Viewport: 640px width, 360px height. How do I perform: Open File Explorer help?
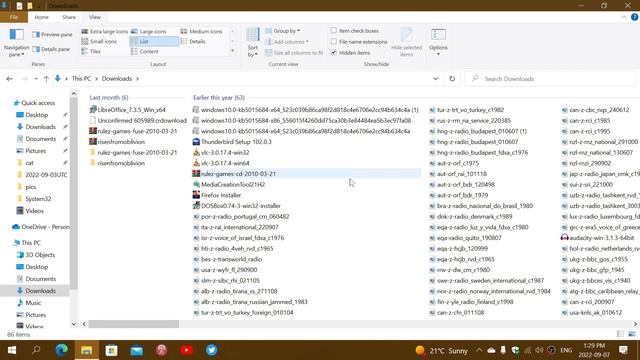point(634,17)
